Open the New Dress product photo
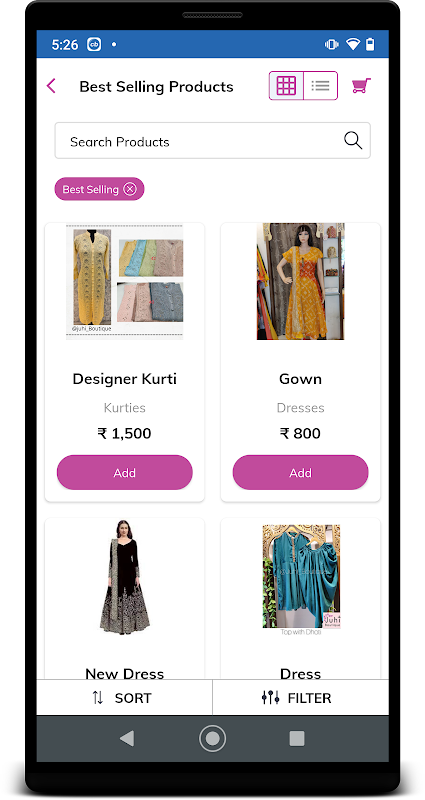Screen dimensions: 425x800 click(124, 578)
